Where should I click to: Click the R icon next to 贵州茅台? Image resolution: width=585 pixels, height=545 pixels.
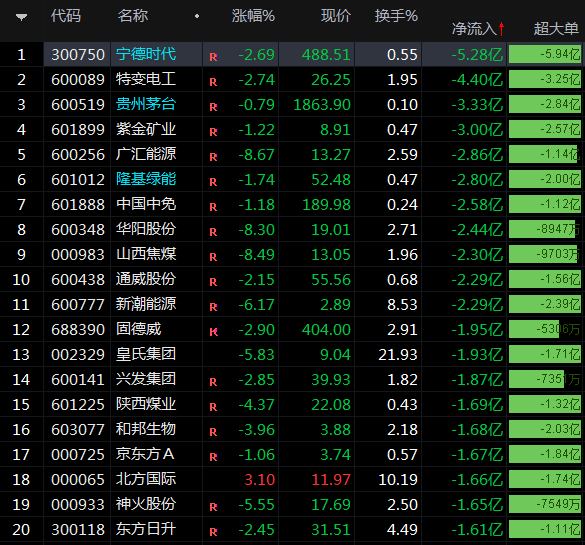pyautogui.click(x=213, y=107)
